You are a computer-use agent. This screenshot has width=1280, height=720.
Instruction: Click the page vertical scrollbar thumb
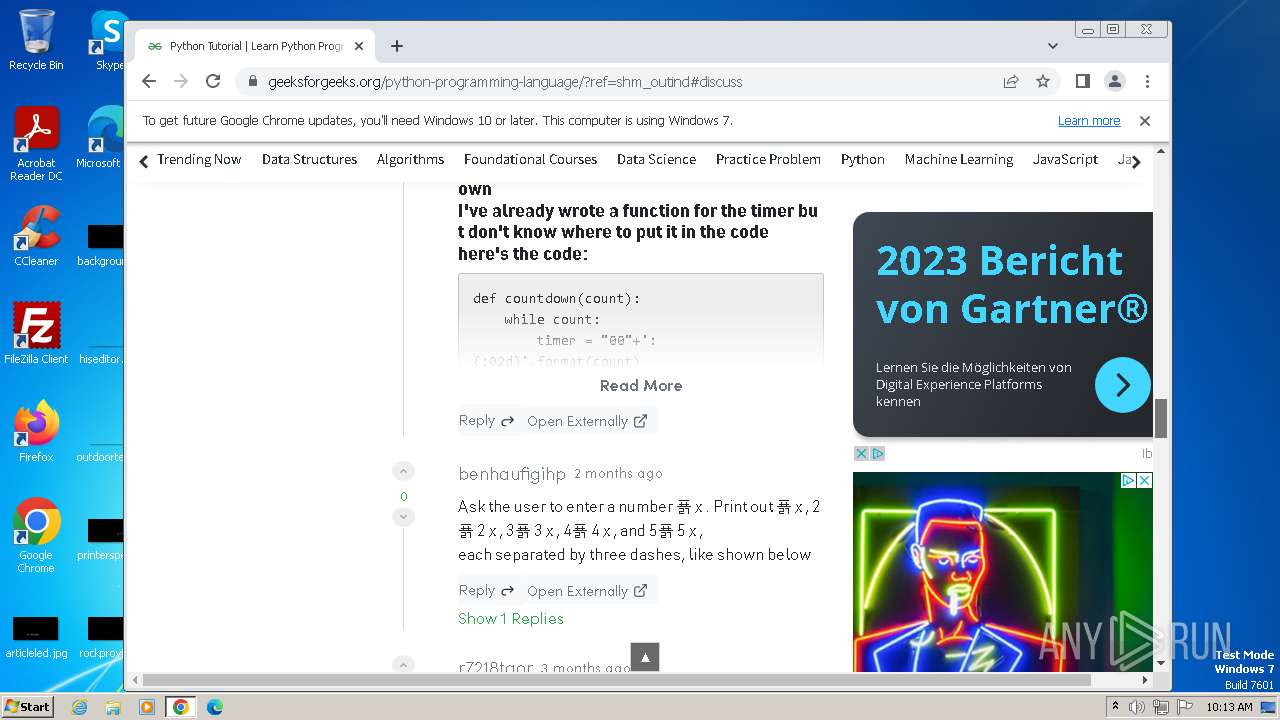pos(1161,418)
